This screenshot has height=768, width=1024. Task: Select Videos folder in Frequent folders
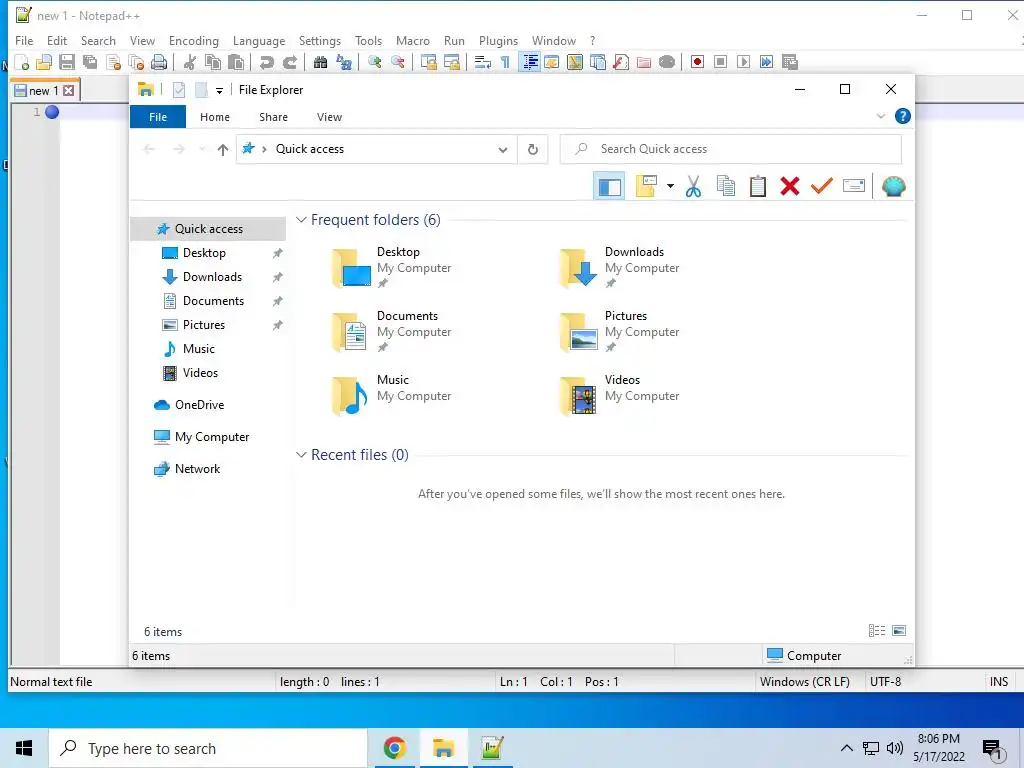coord(619,396)
